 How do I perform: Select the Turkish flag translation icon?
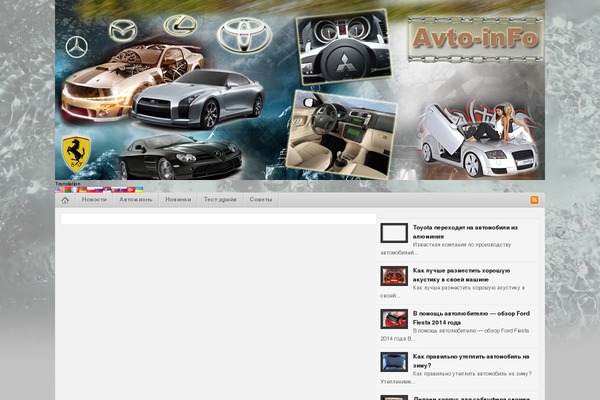click(131, 189)
